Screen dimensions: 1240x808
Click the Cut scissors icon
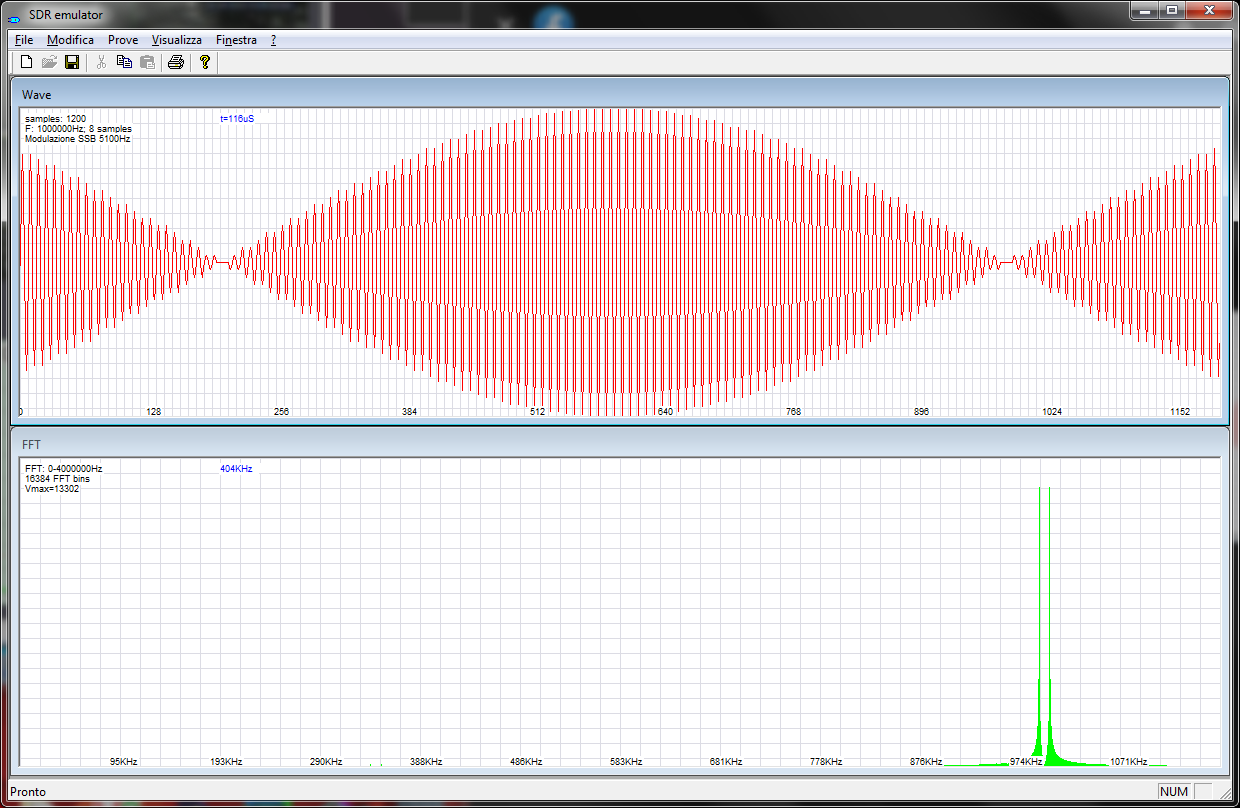pyautogui.click(x=101, y=63)
